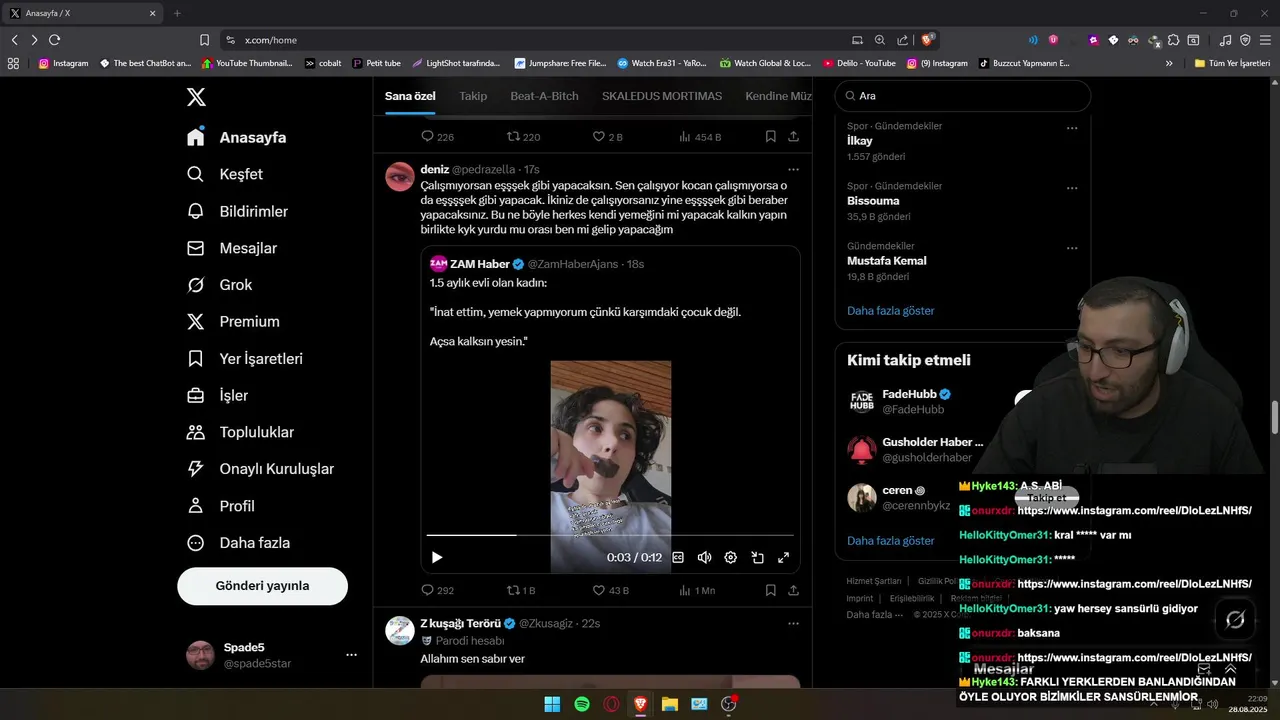The width and height of the screenshot is (1280, 720).
Task: Enter video fullscreen mode
Action: click(784, 557)
